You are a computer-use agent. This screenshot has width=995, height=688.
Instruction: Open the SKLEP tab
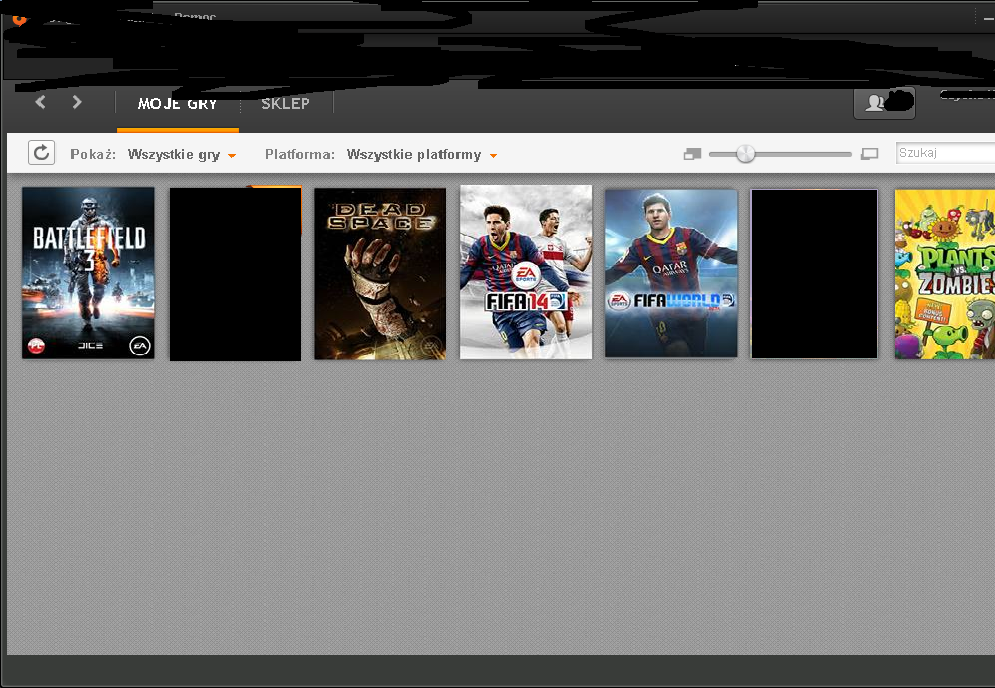tap(286, 104)
